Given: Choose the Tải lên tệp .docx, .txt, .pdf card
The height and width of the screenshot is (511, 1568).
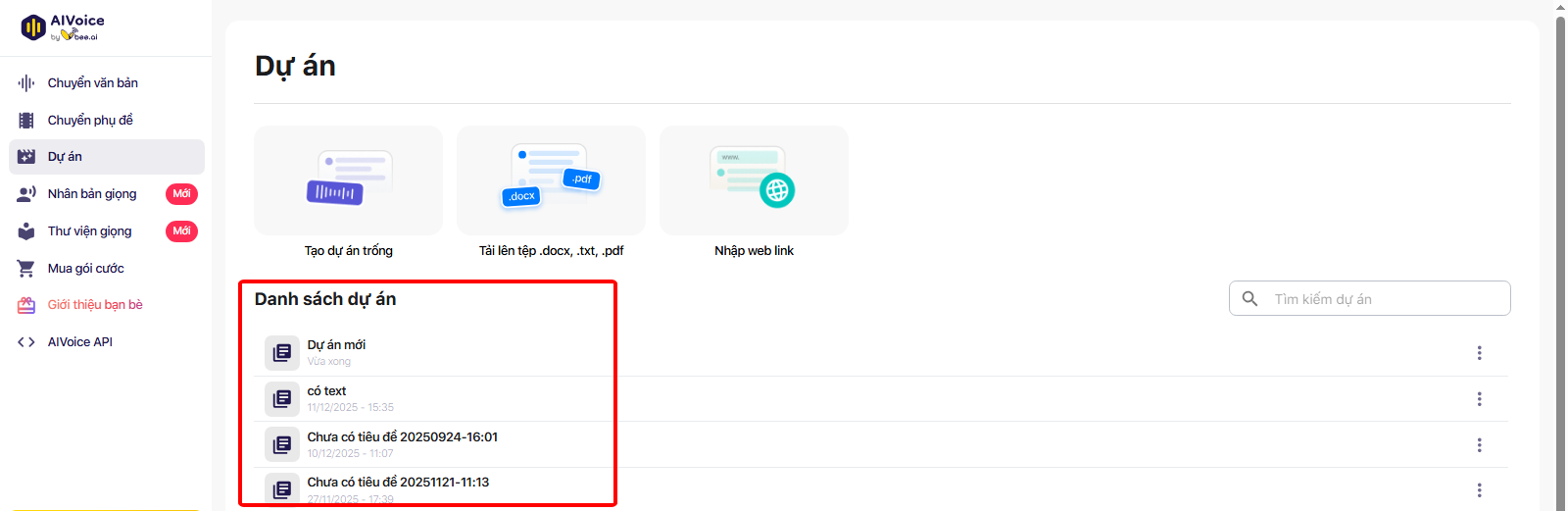Looking at the screenshot, I should [551, 181].
